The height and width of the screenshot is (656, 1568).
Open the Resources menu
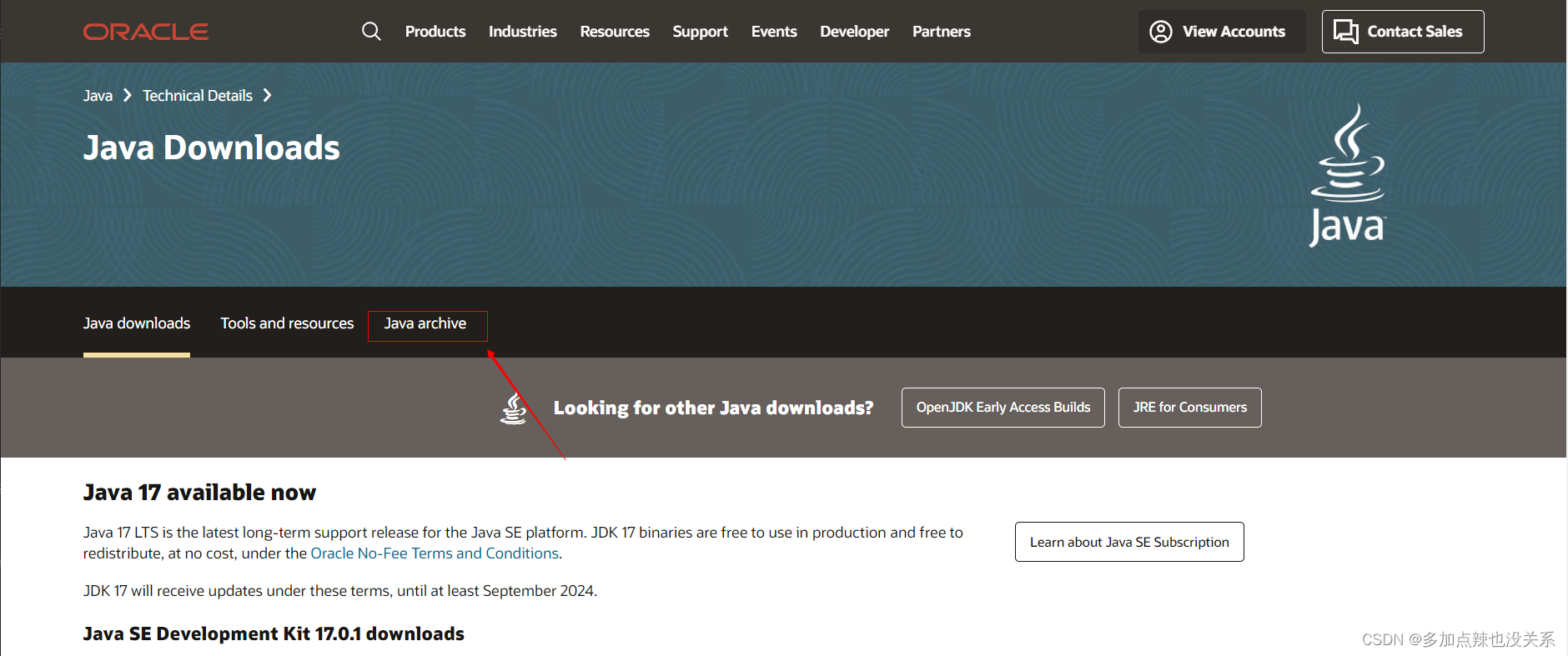tap(615, 32)
